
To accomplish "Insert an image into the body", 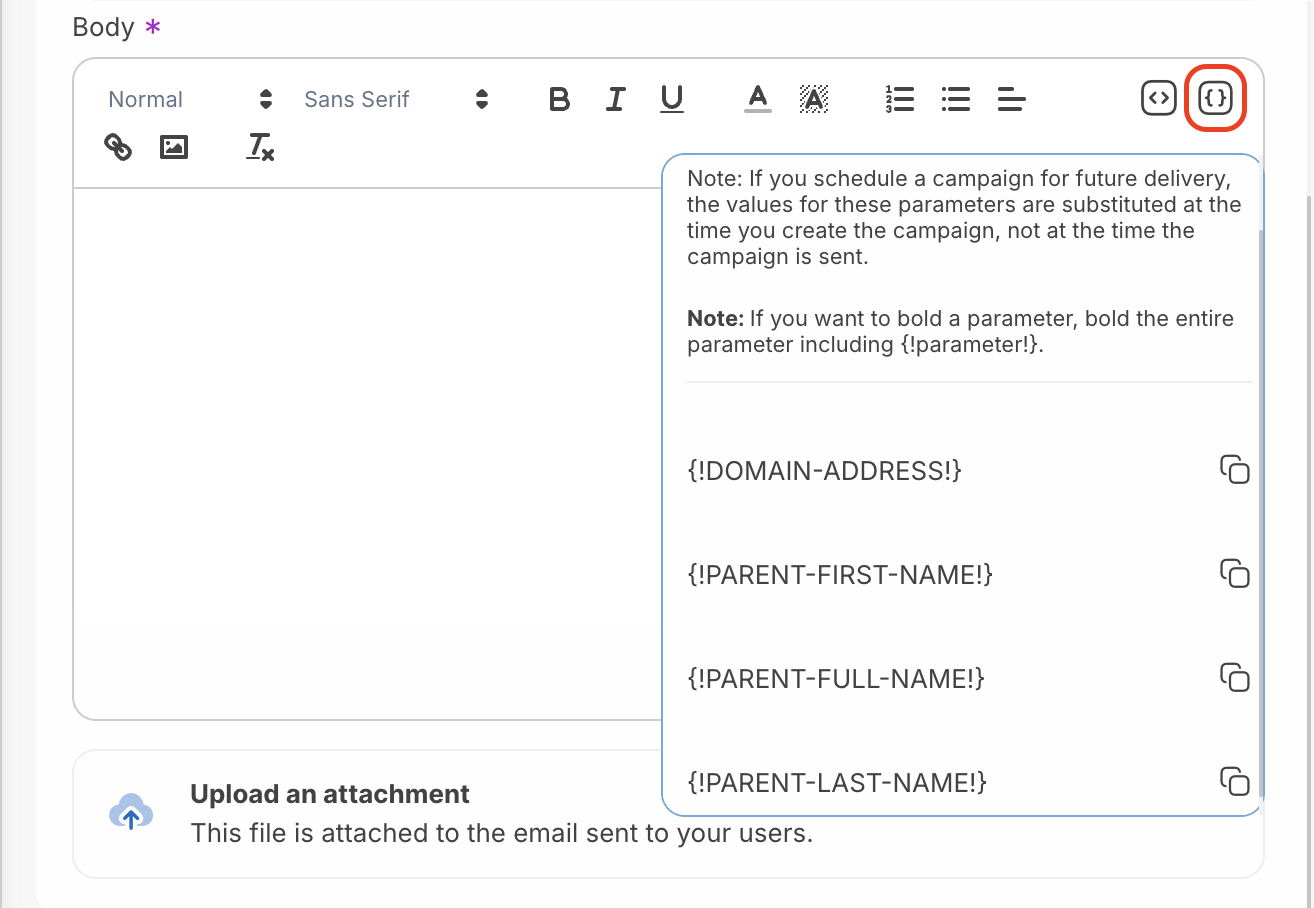I will 174,148.
